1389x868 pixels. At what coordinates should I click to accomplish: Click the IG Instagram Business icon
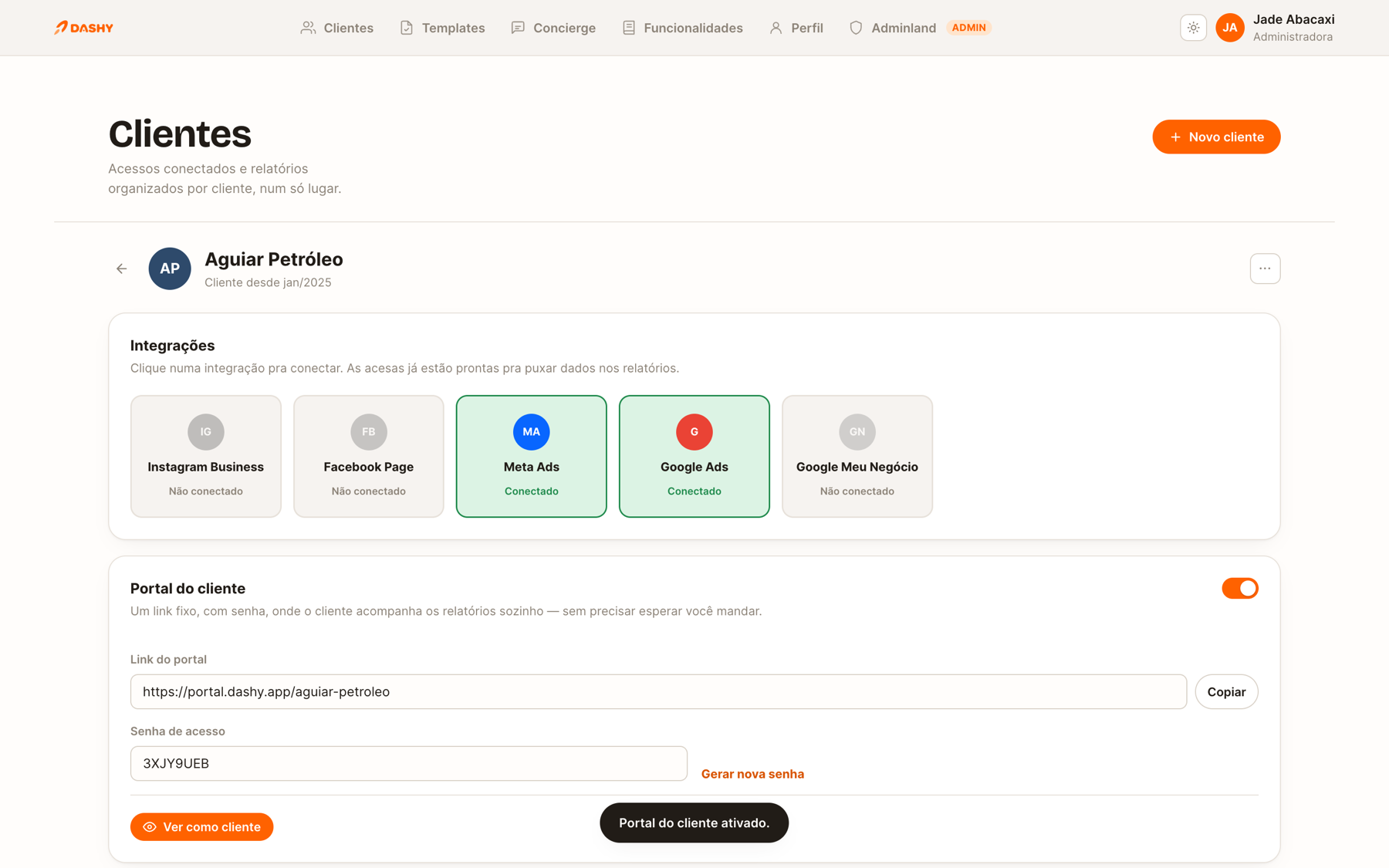(x=206, y=431)
